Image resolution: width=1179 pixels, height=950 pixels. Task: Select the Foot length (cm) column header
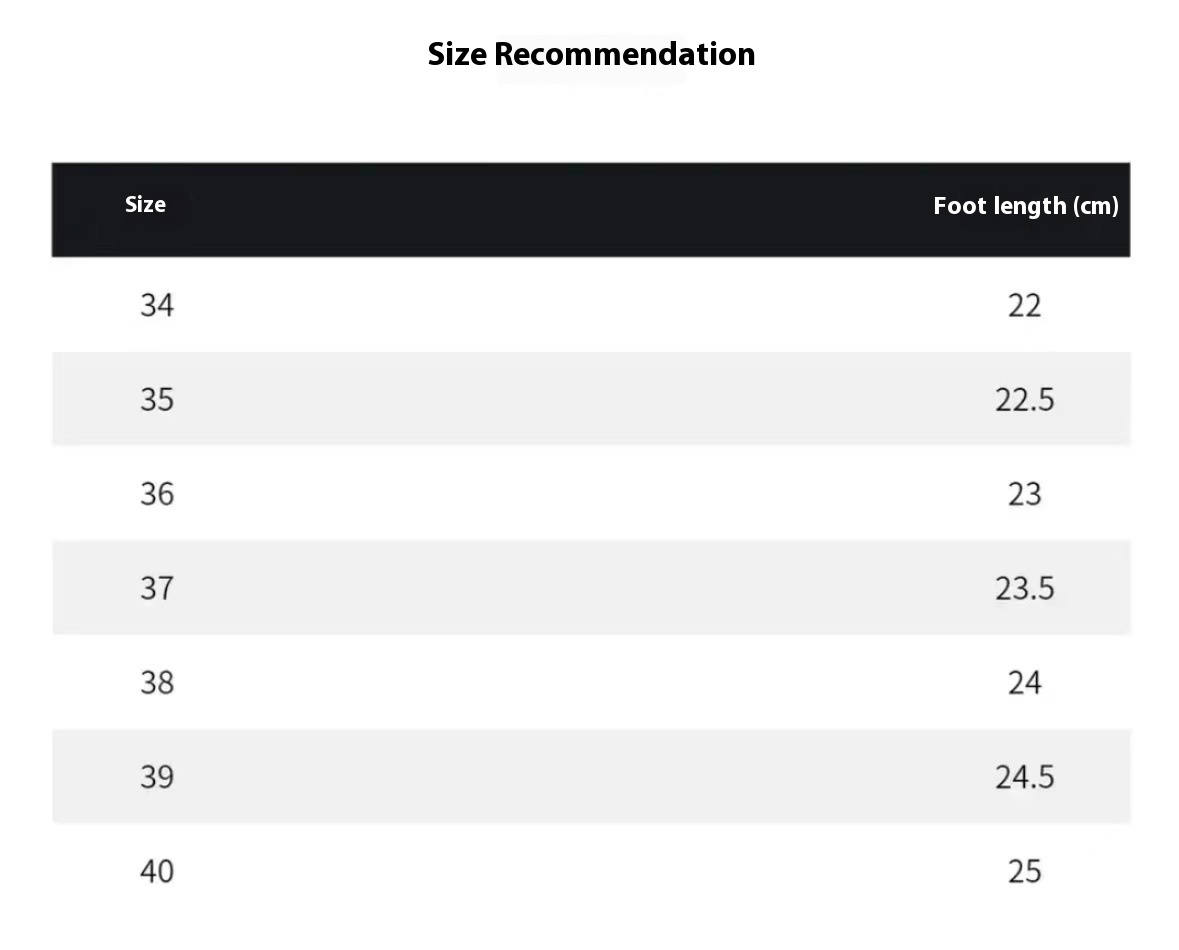coord(1025,206)
